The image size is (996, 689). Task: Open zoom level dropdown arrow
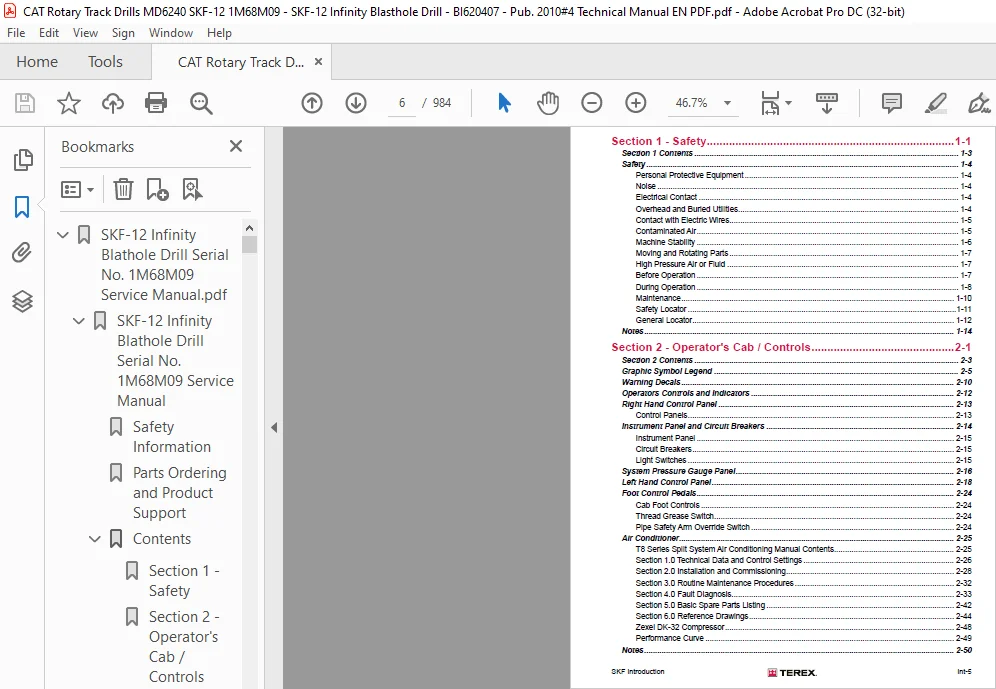tap(727, 103)
